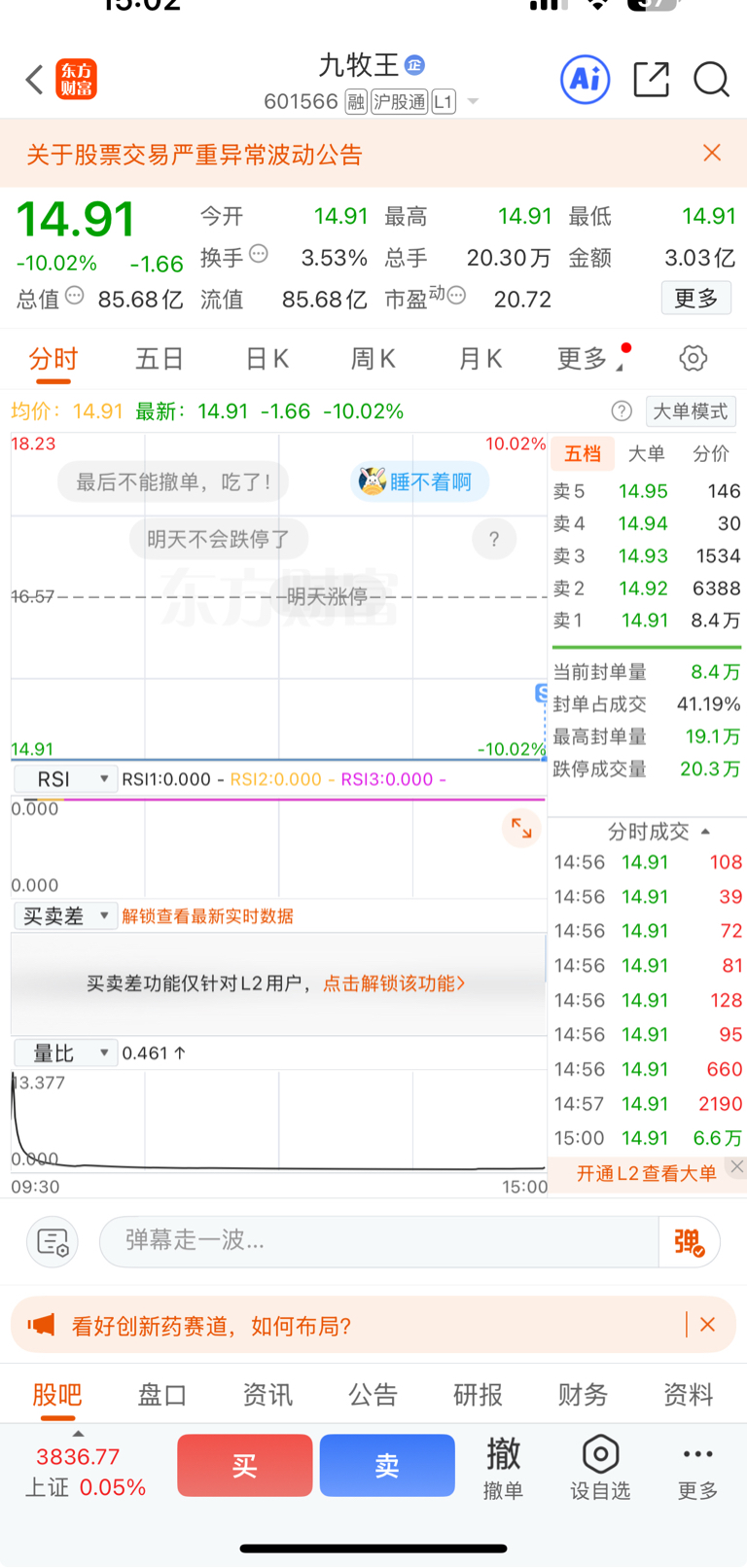Switch to 月K chart tab

pyautogui.click(x=480, y=359)
